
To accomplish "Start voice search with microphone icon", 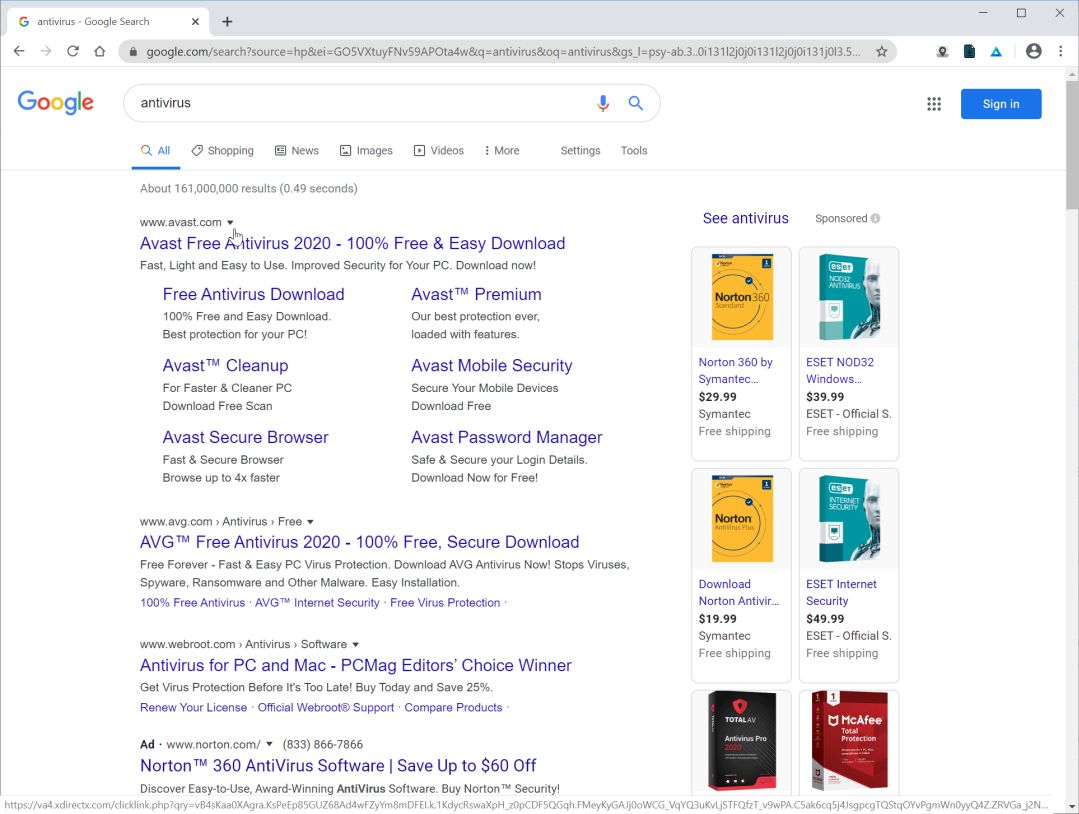I will [x=603, y=103].
